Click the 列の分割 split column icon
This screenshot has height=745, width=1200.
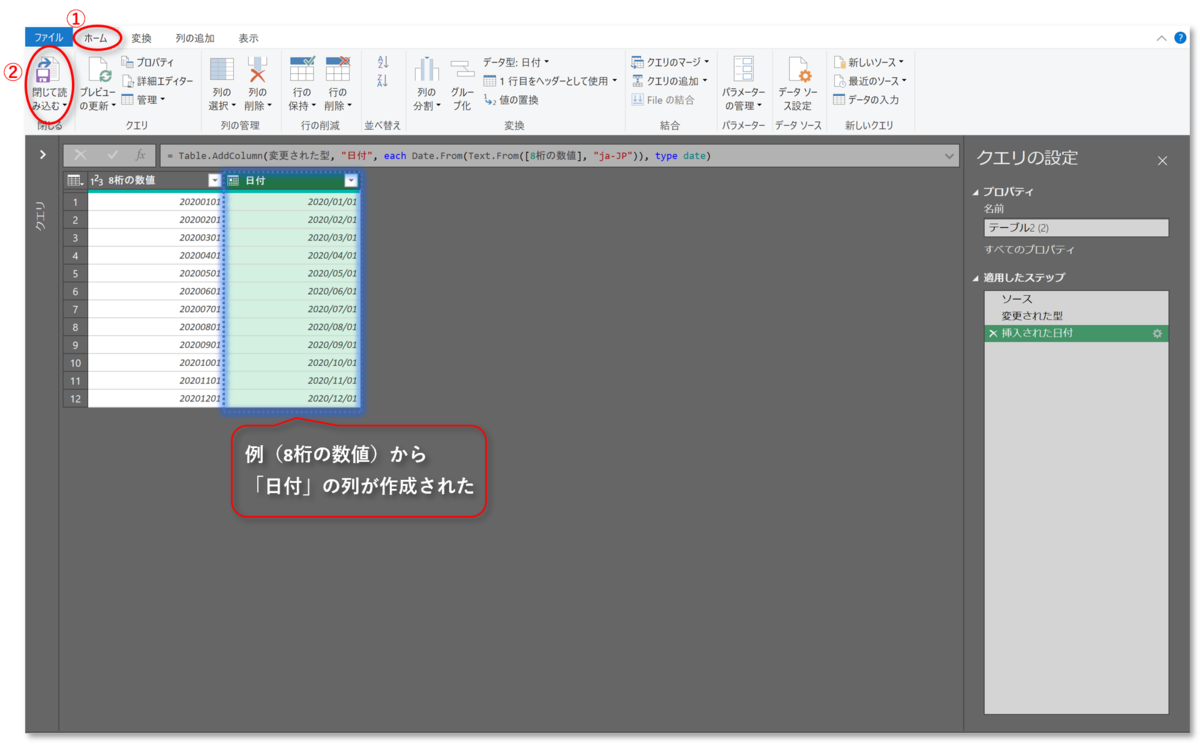(x=427, y=70)
